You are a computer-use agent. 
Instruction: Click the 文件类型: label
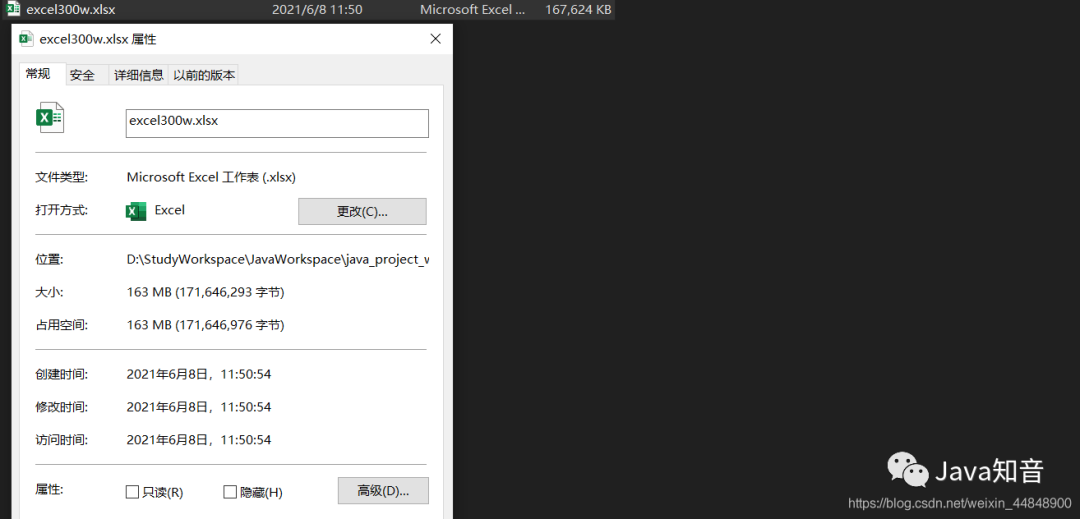61,177
